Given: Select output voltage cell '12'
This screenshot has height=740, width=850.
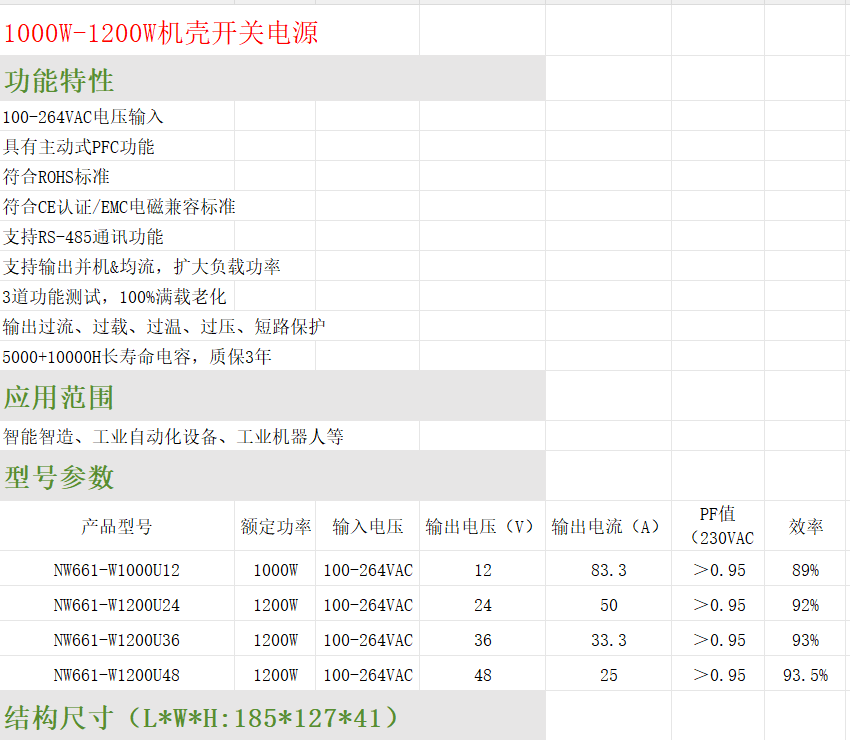Looking at the screenshot, I should click(x=482, y=570).
